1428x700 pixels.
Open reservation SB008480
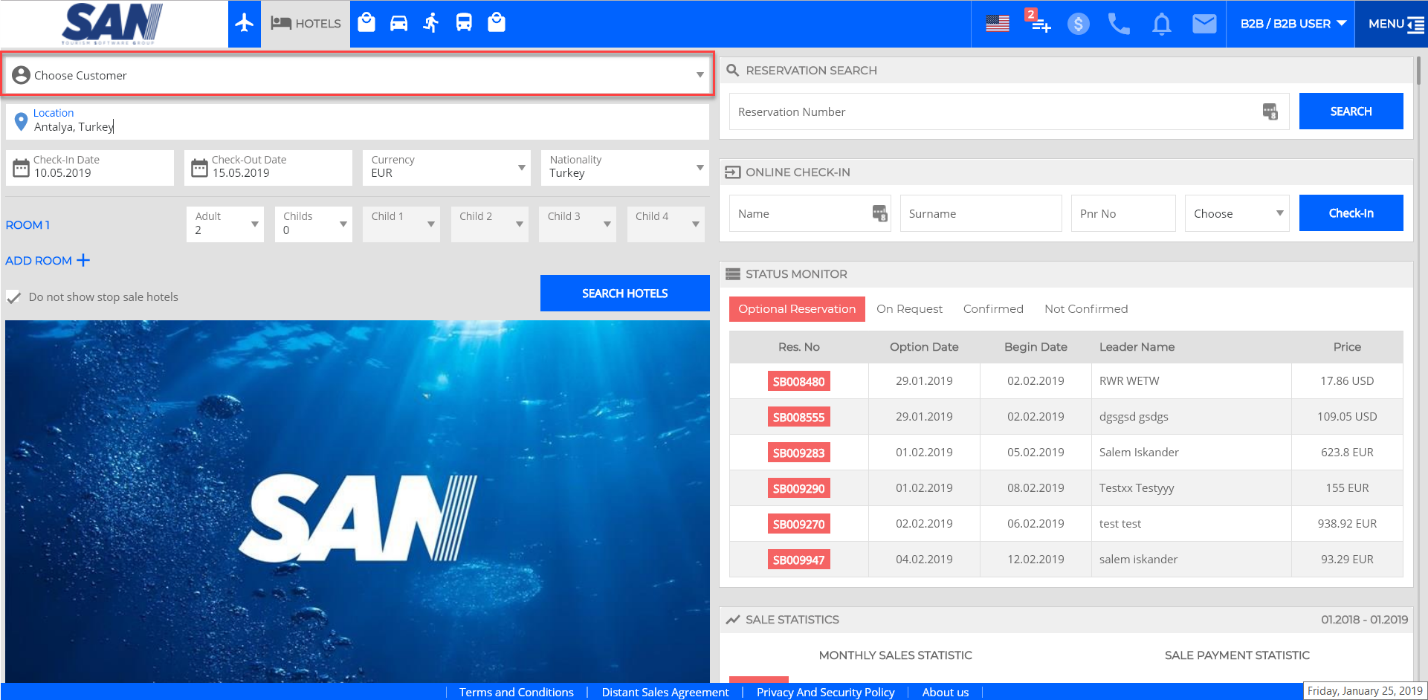click(x=798, y=381)
